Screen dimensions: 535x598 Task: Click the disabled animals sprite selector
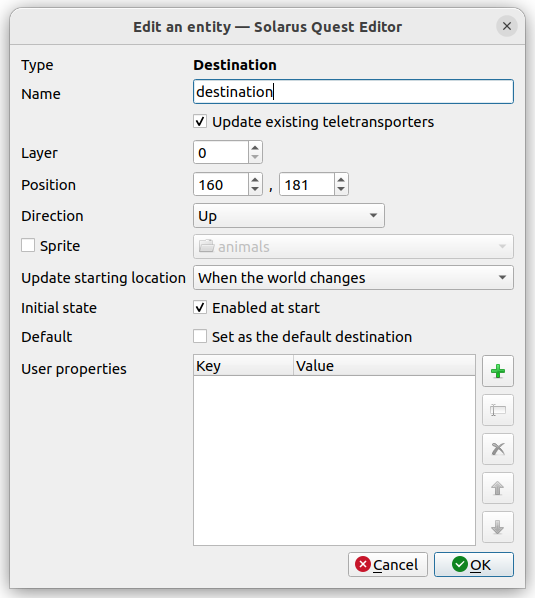[353, 246]
